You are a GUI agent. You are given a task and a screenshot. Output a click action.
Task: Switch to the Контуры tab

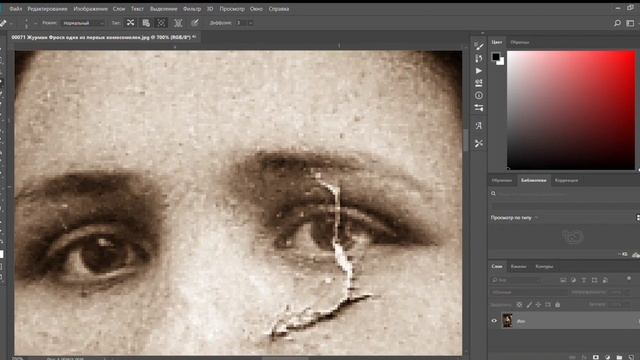[x=544, y=267]
